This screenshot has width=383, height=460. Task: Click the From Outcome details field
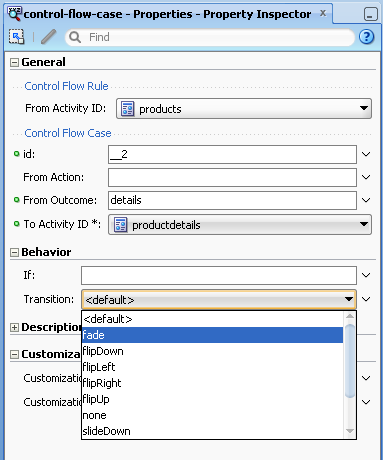[x=232, y=200]
